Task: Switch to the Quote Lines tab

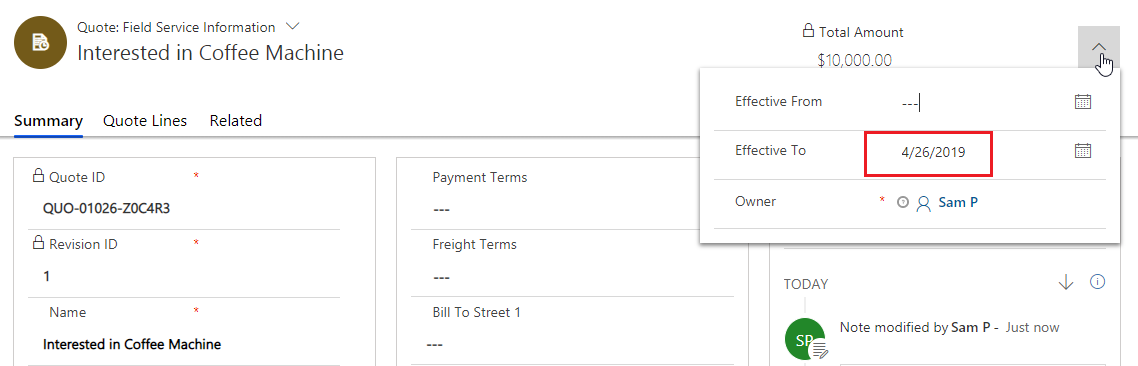Action: coord(145,121)
